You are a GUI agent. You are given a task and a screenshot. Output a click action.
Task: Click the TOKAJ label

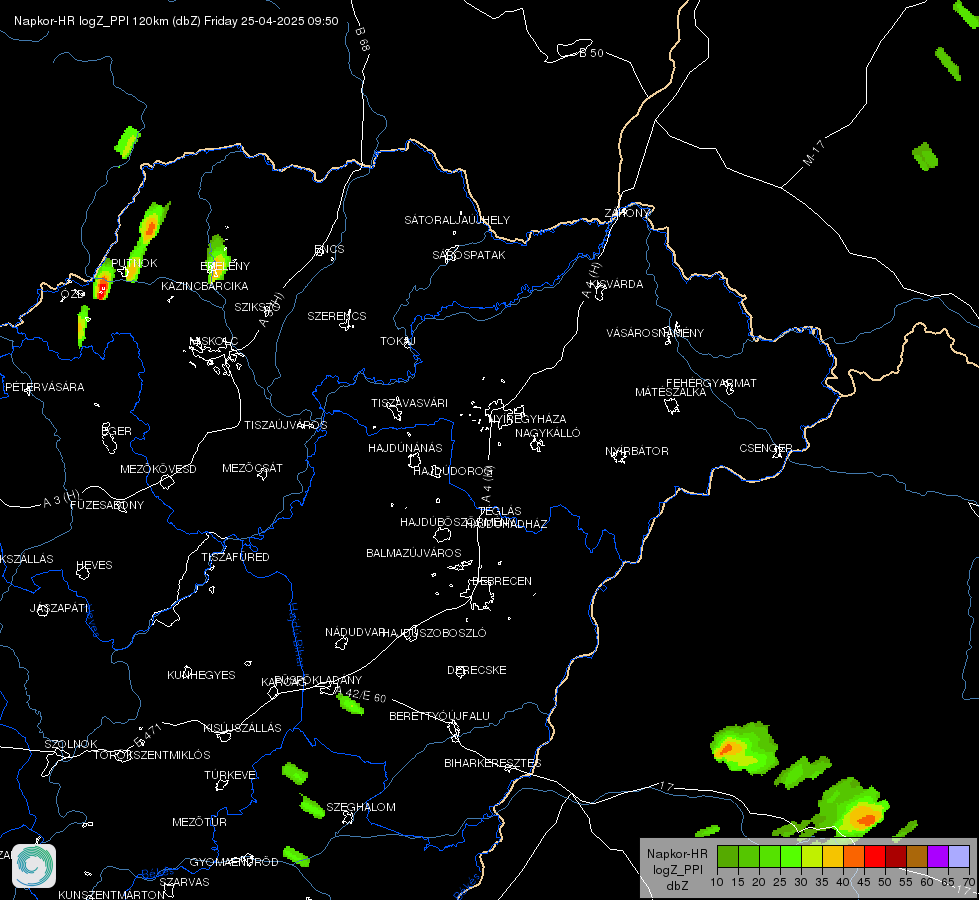click(x=398, y=341)
